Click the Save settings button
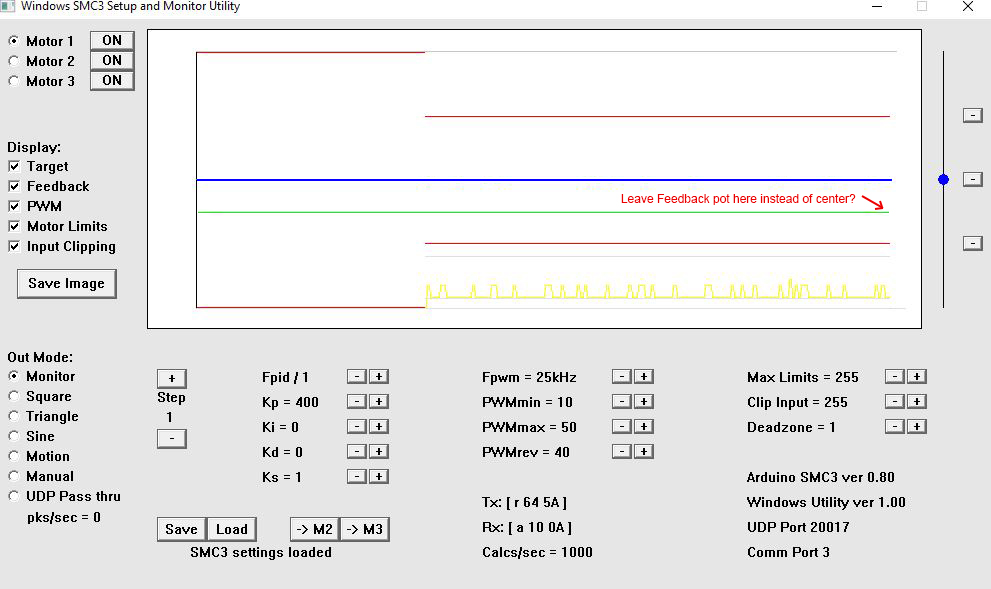Screen dimensions: 991x589 pyautogui.click(x=182, y=530)
